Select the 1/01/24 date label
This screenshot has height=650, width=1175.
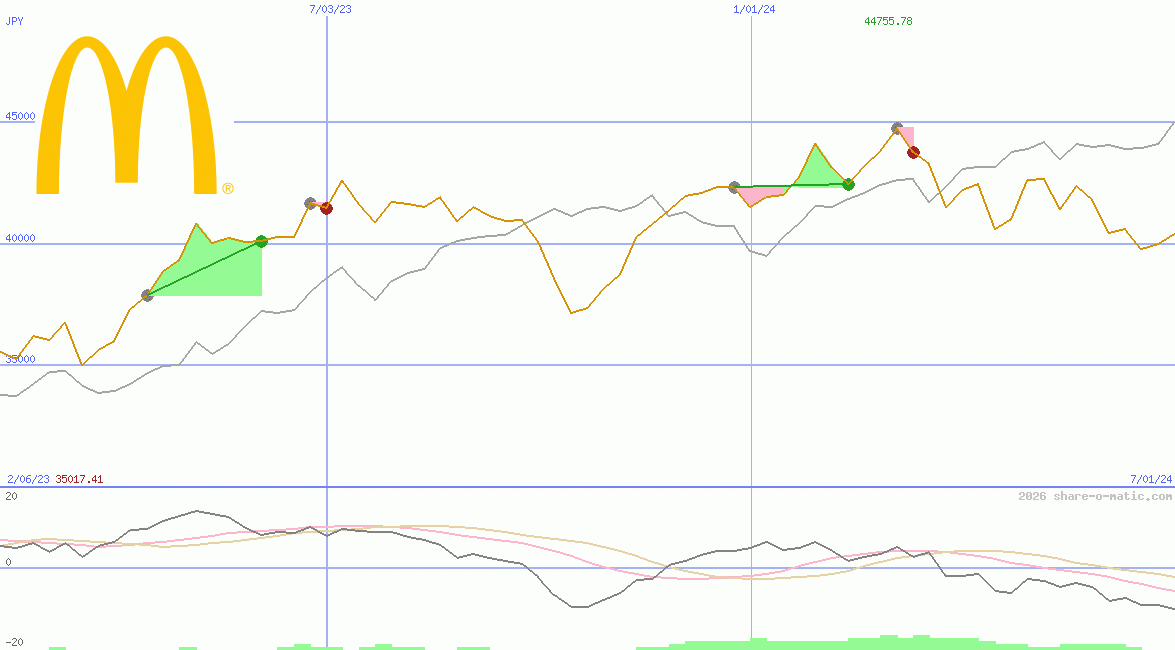point(754,9)
